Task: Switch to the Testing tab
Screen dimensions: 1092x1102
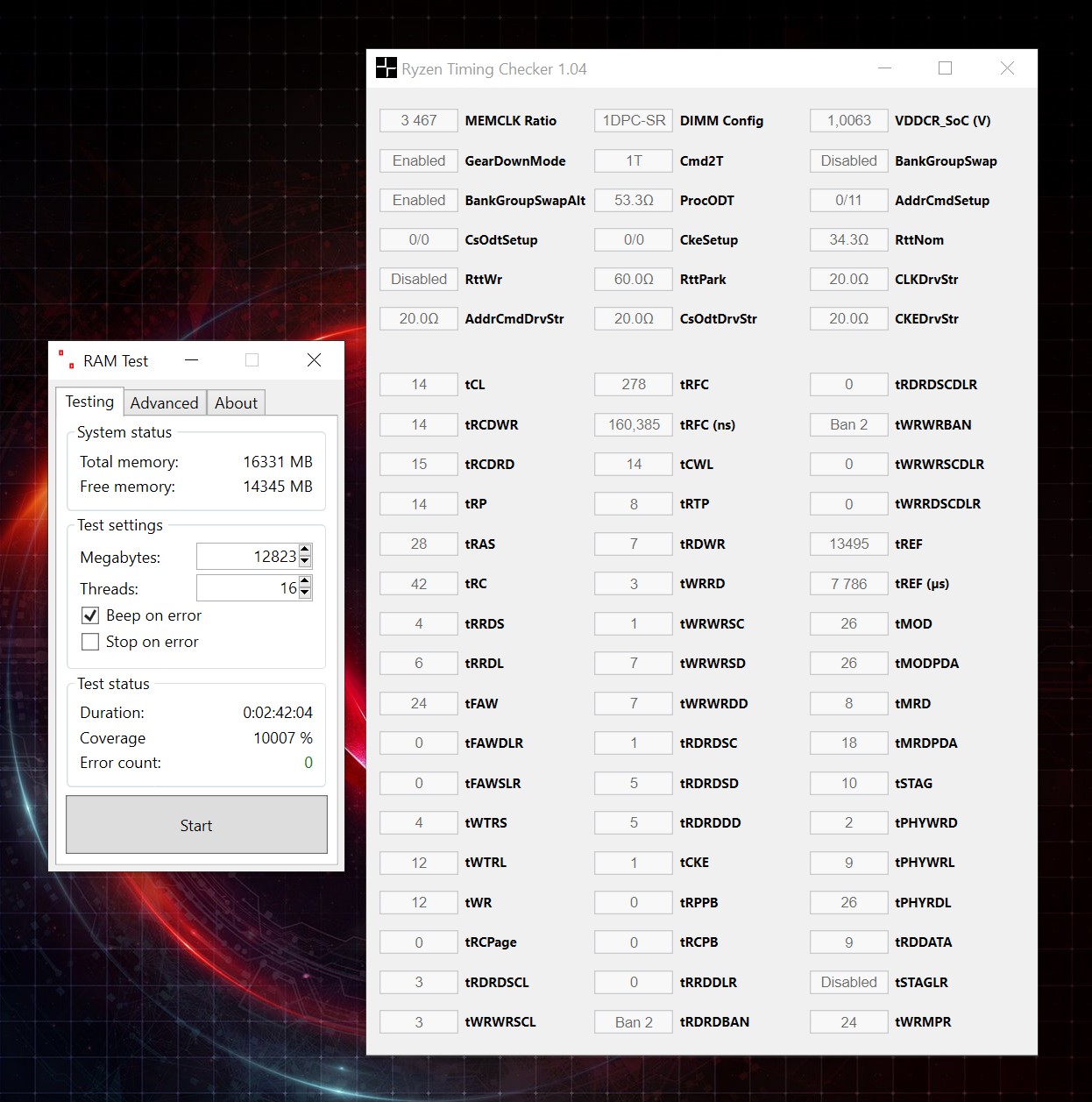Action: pyautogui.click(x=89, y=402)
